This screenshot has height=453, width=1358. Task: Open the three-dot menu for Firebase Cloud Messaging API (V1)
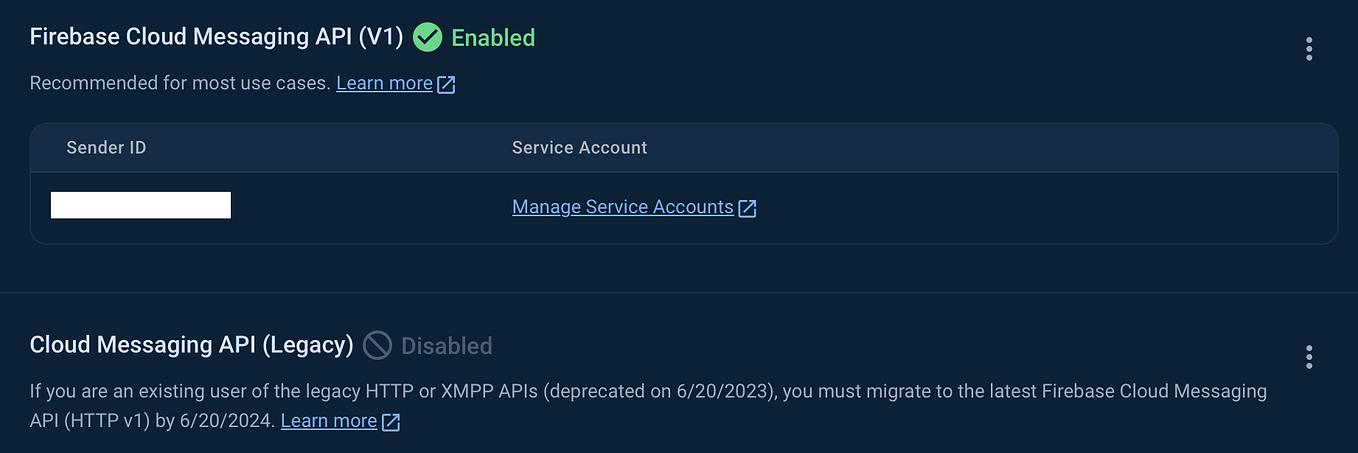(x=1309, y=49)
